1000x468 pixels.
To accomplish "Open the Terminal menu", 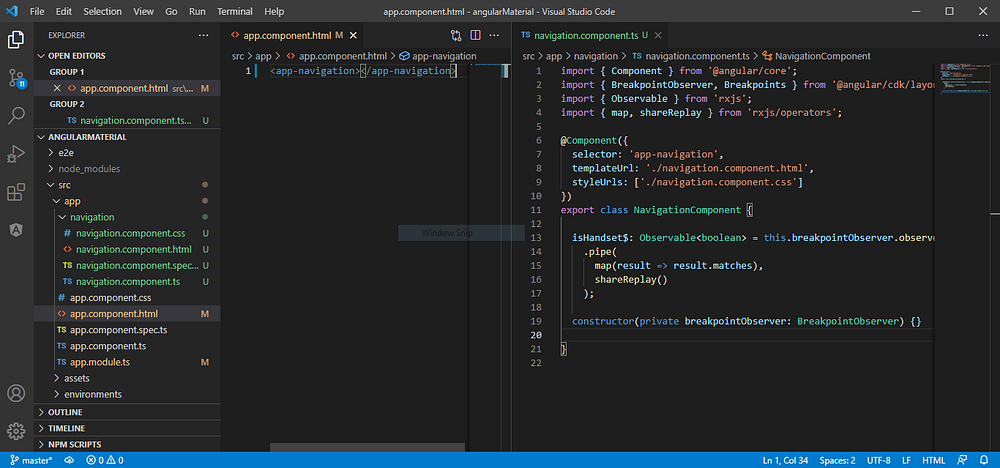I will [x=235, y=11].
